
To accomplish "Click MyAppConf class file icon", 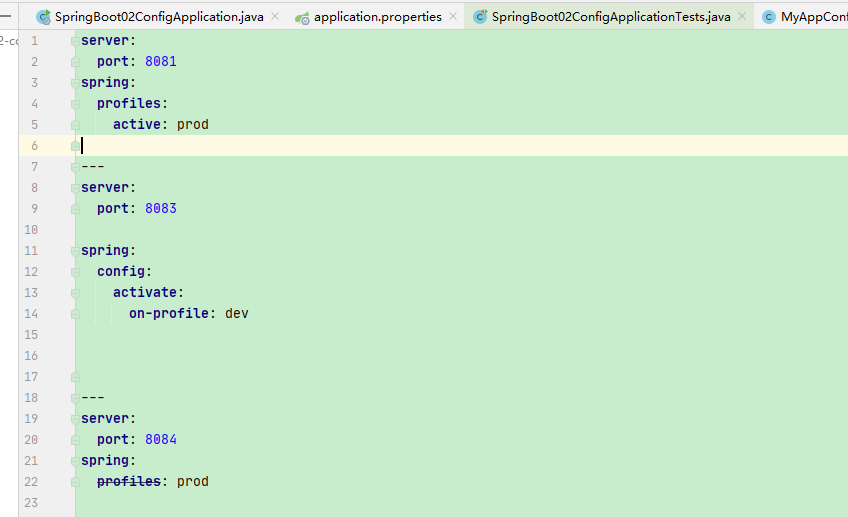I will coord(768,17).
